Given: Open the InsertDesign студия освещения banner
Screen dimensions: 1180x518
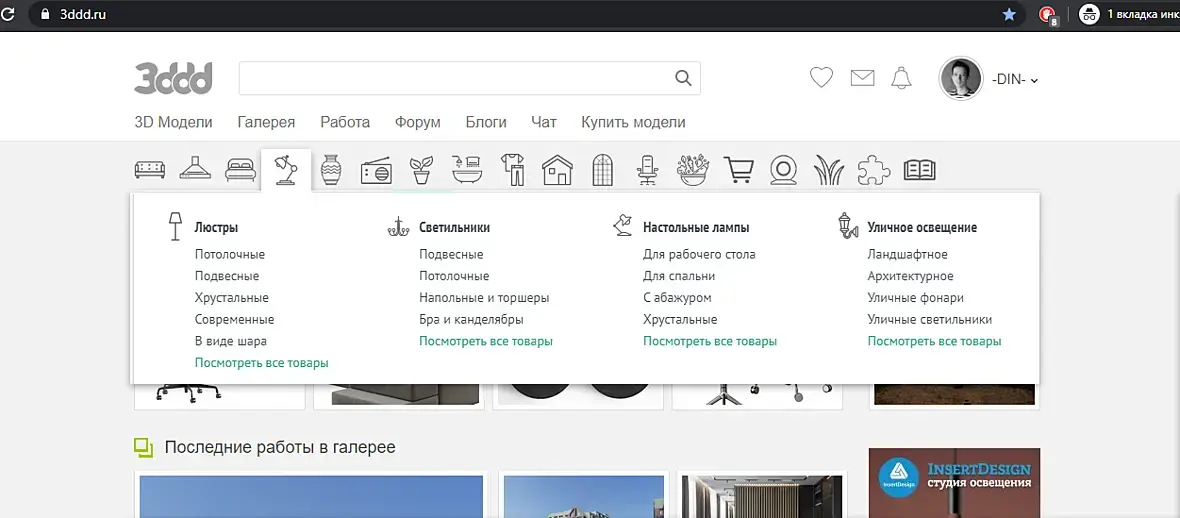Looking at the screenshot, I should click(954, 483).
